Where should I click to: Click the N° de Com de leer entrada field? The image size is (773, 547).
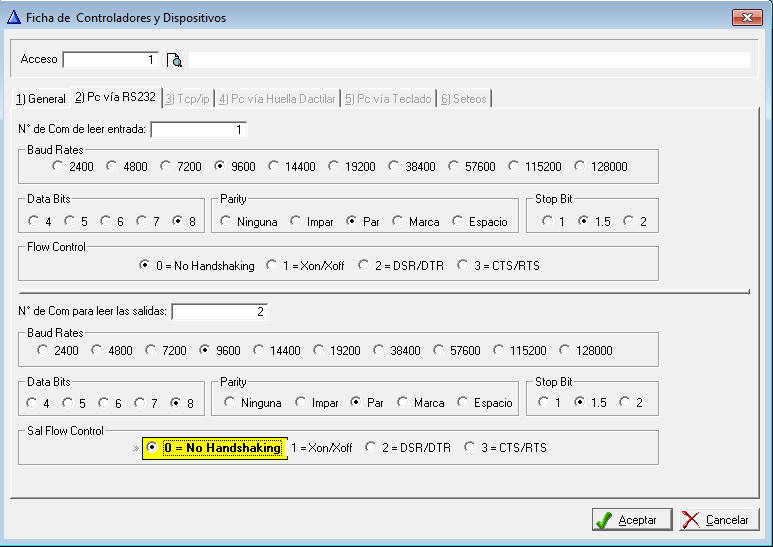198,130
